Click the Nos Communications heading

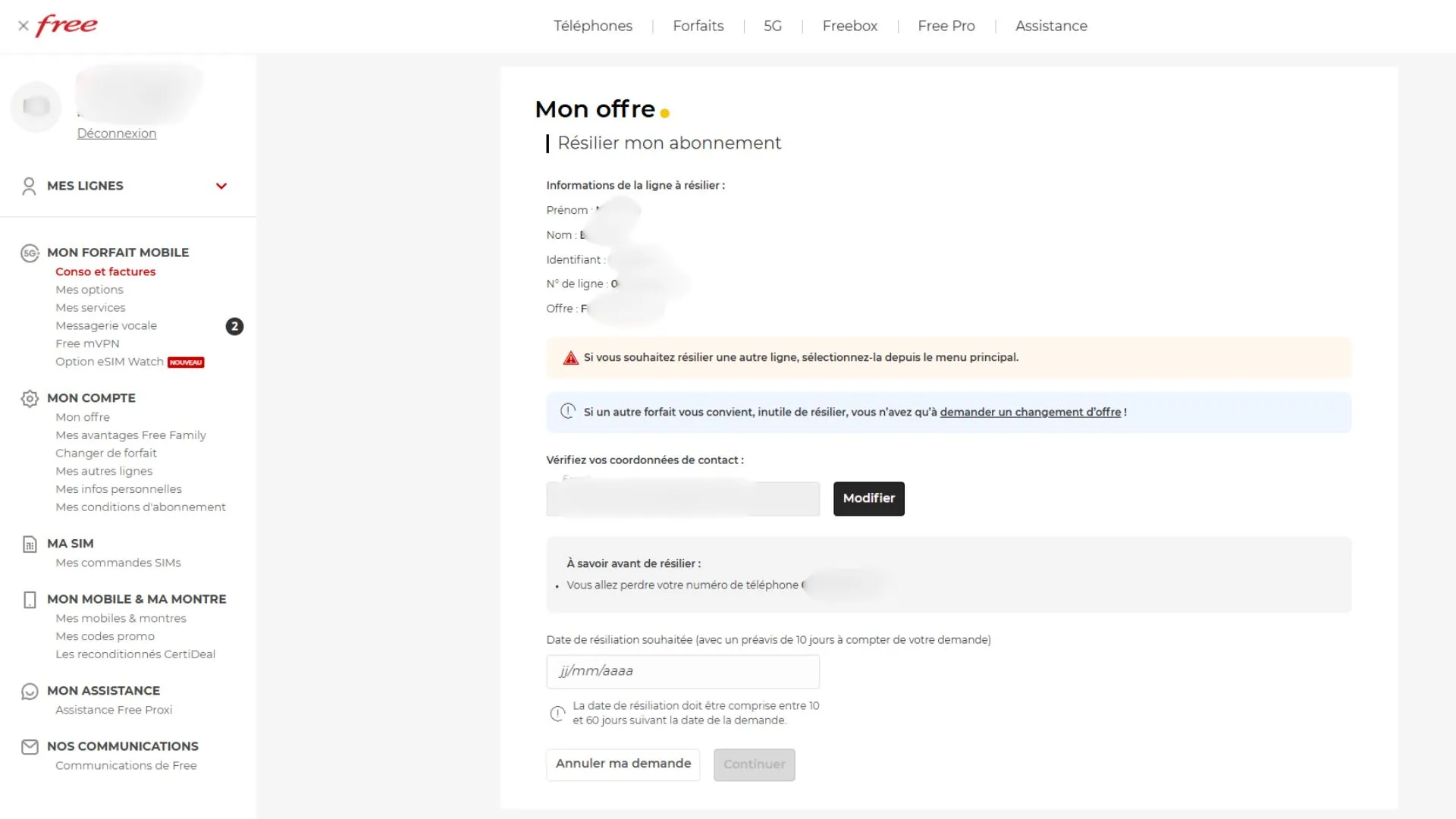click(123, 746)
